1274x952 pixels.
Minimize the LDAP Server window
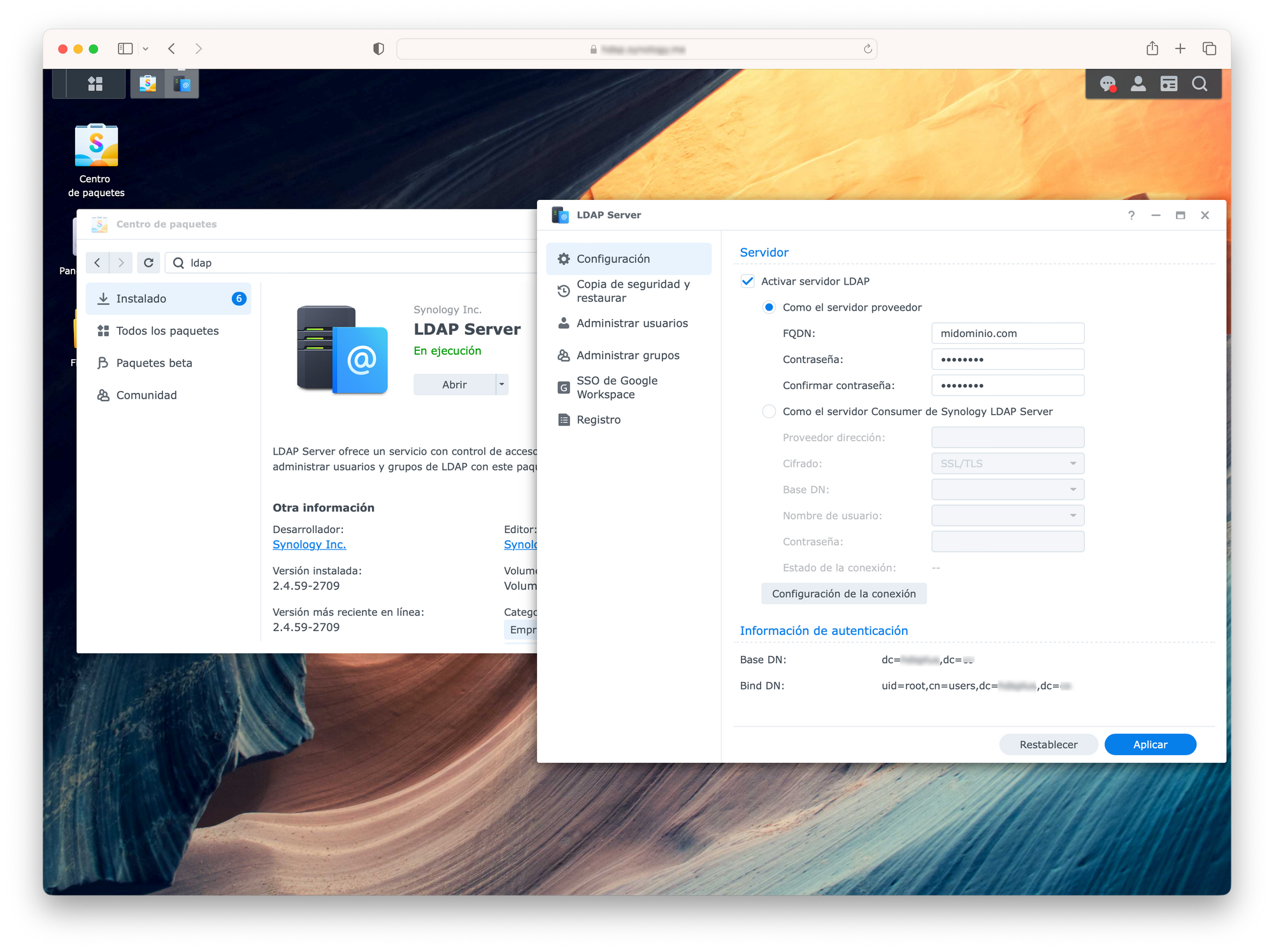coord(1156,215)
